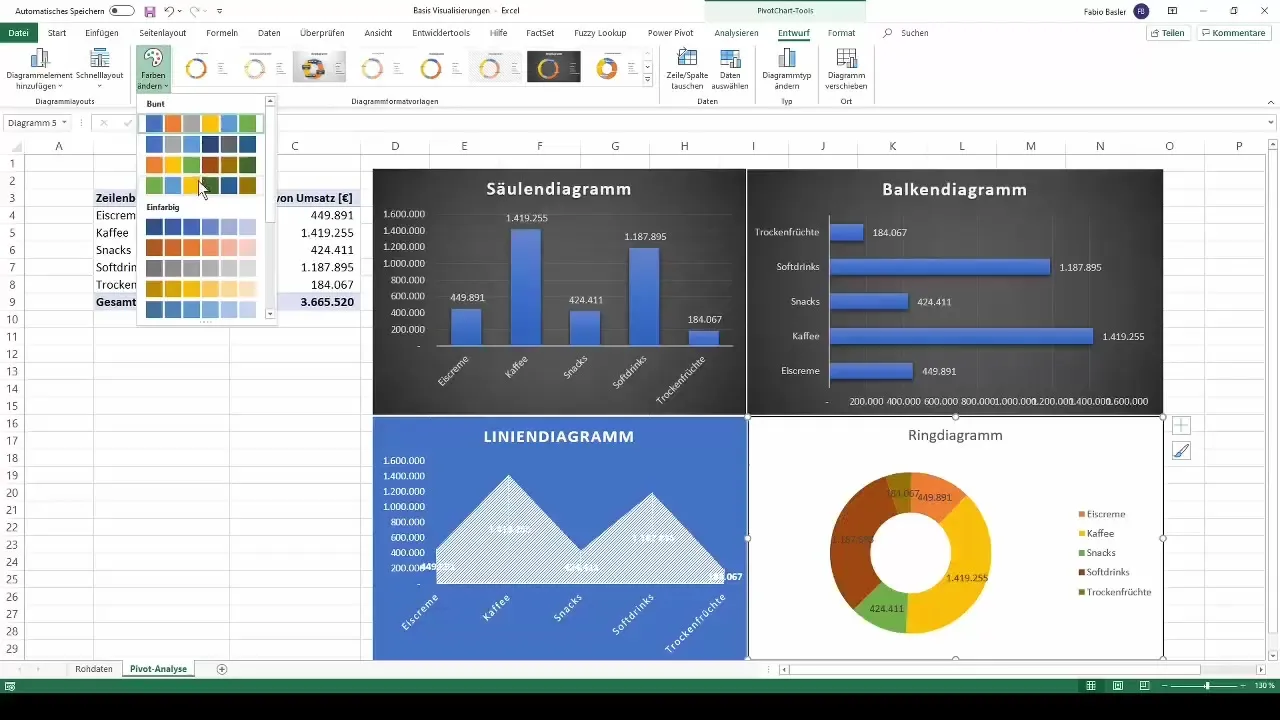1280x720 pixels.
Task: Select the Säulendiagramm chart title
Action: point(558,188)
